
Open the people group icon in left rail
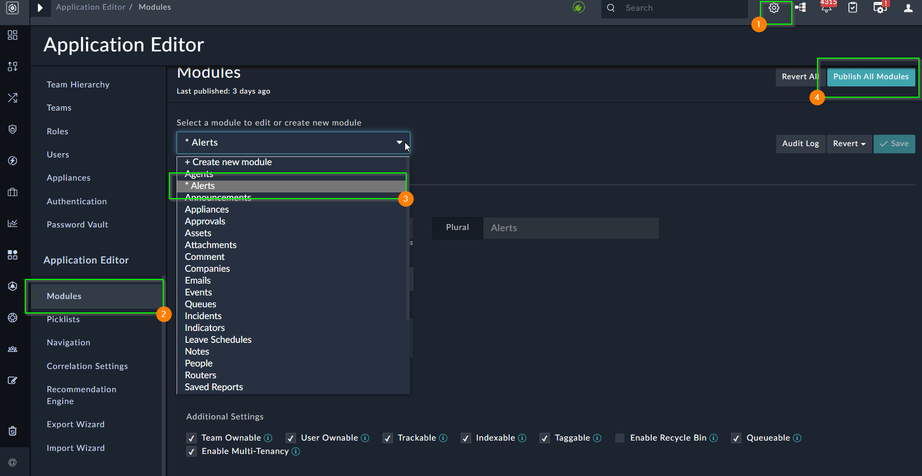12,348
